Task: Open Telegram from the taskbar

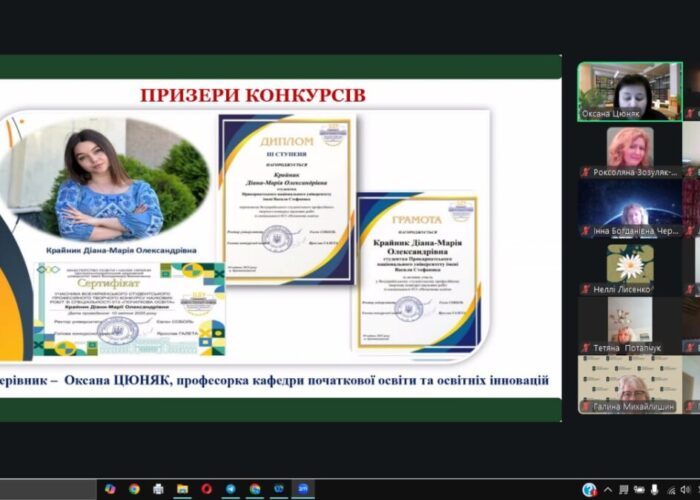Action: [231, 489]
